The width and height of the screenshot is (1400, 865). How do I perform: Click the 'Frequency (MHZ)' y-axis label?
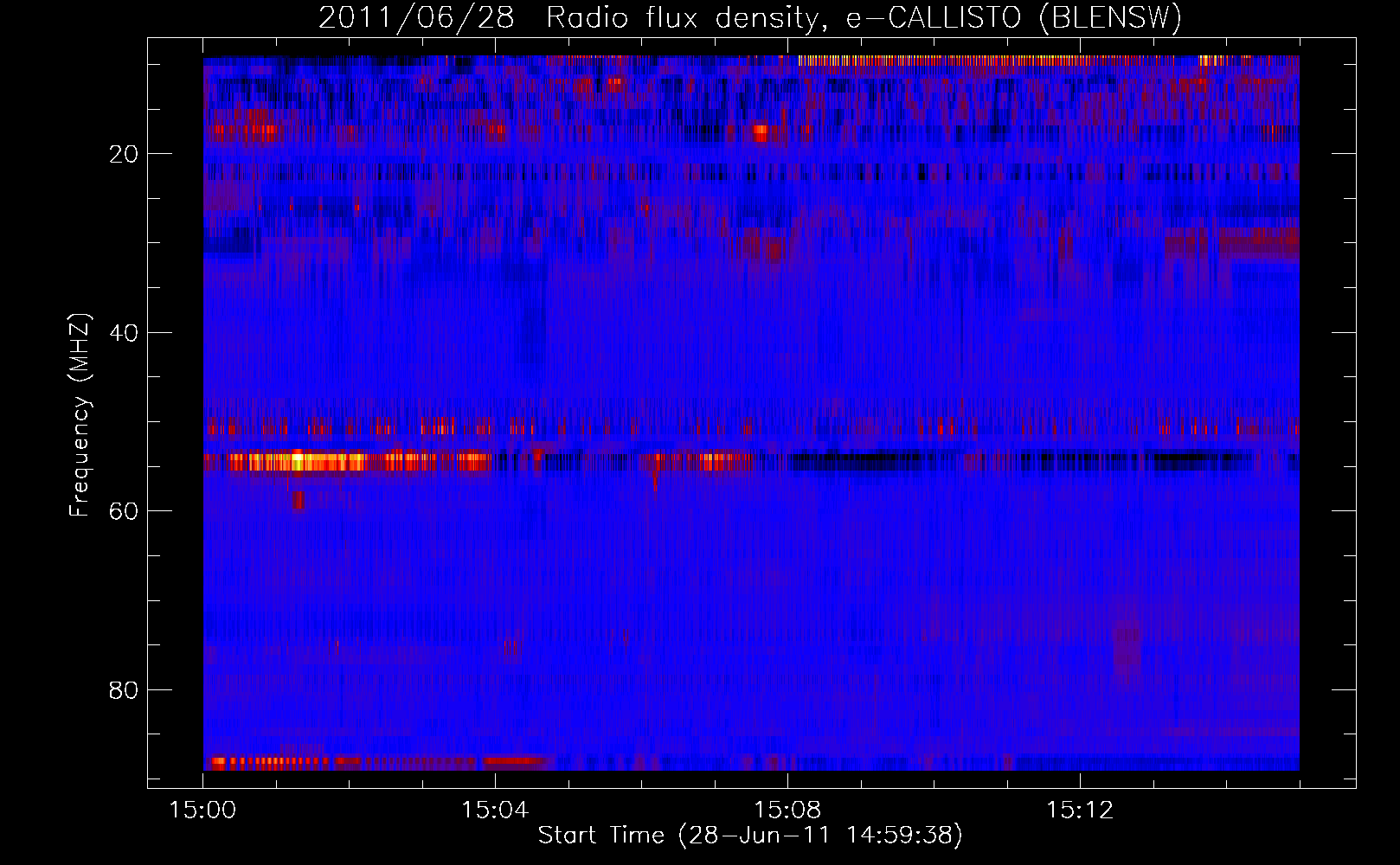[80, 415]
